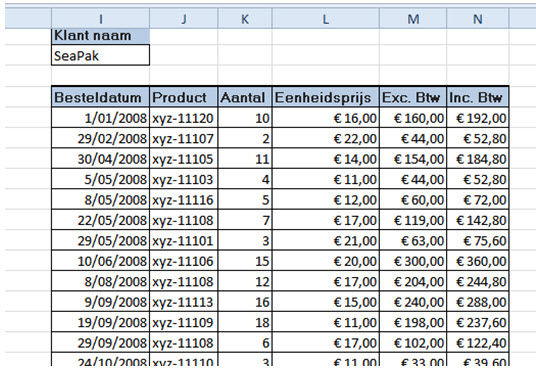The image size is (536, 371).
Task: Select column J header
Action: 184,19
